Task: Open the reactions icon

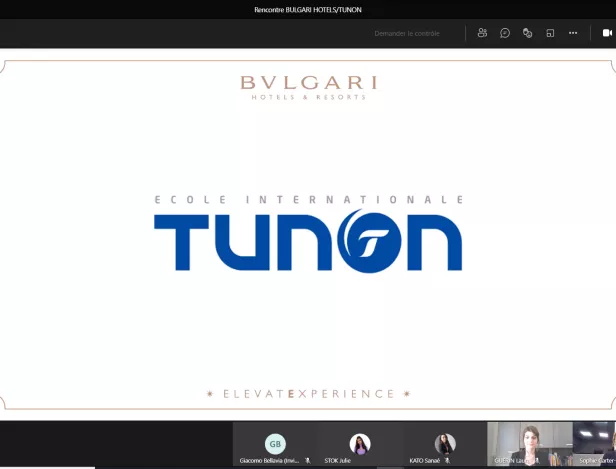Action: pyautogui.click(x=527, y=33)
